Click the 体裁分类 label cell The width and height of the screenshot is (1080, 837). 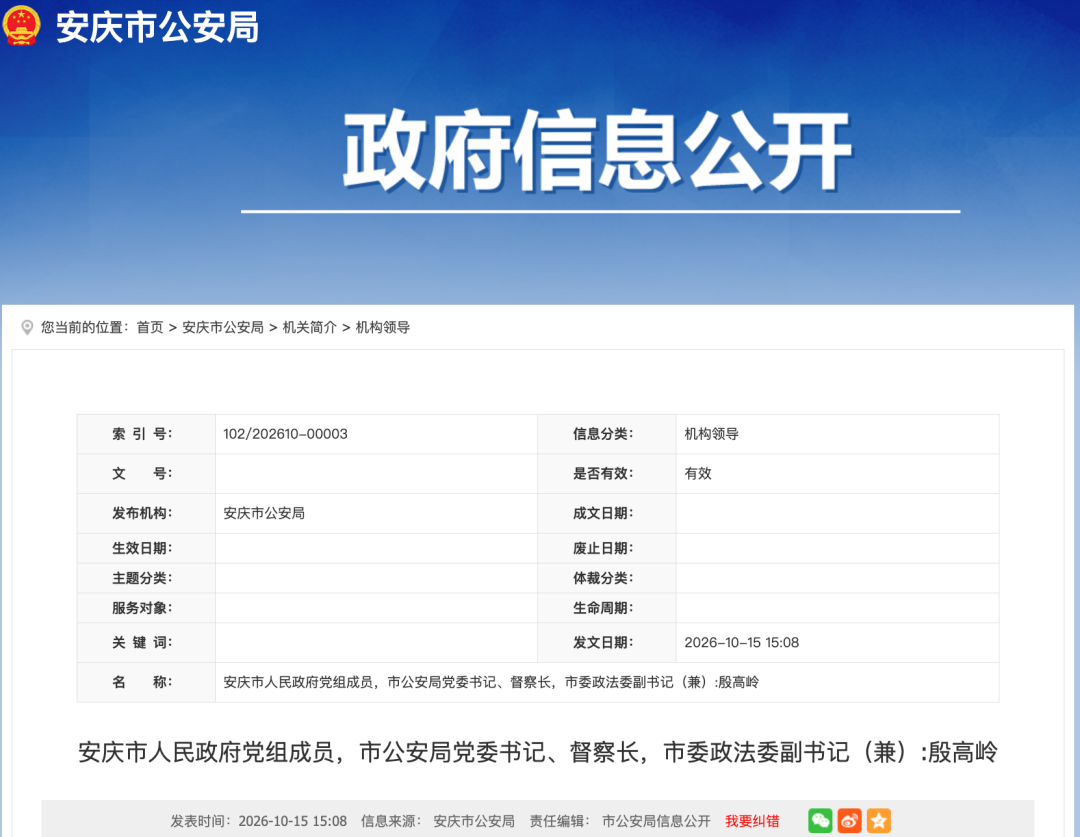pyautogui.click(x=607, y=578)
